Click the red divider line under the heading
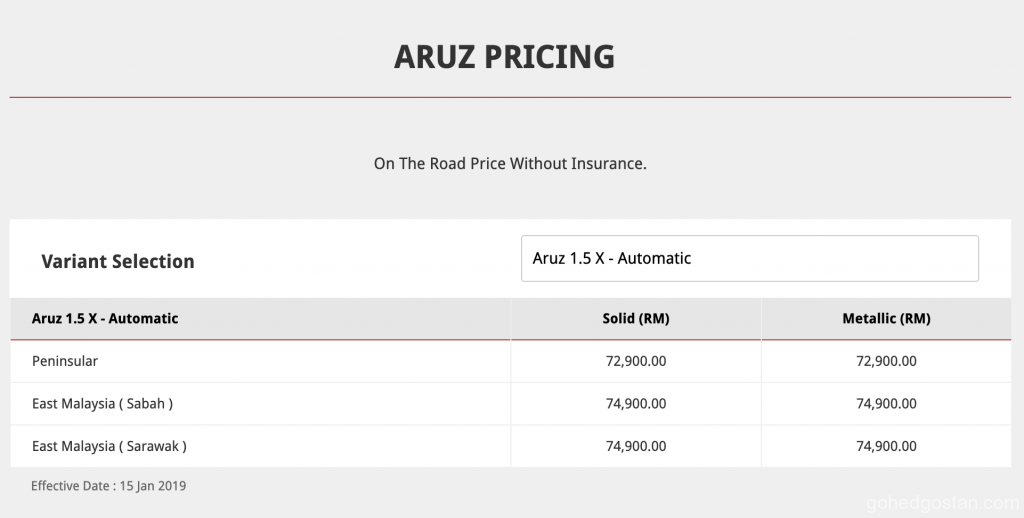Image resolution: width=1024 pixels, height=518 pixels. (510, 97)
